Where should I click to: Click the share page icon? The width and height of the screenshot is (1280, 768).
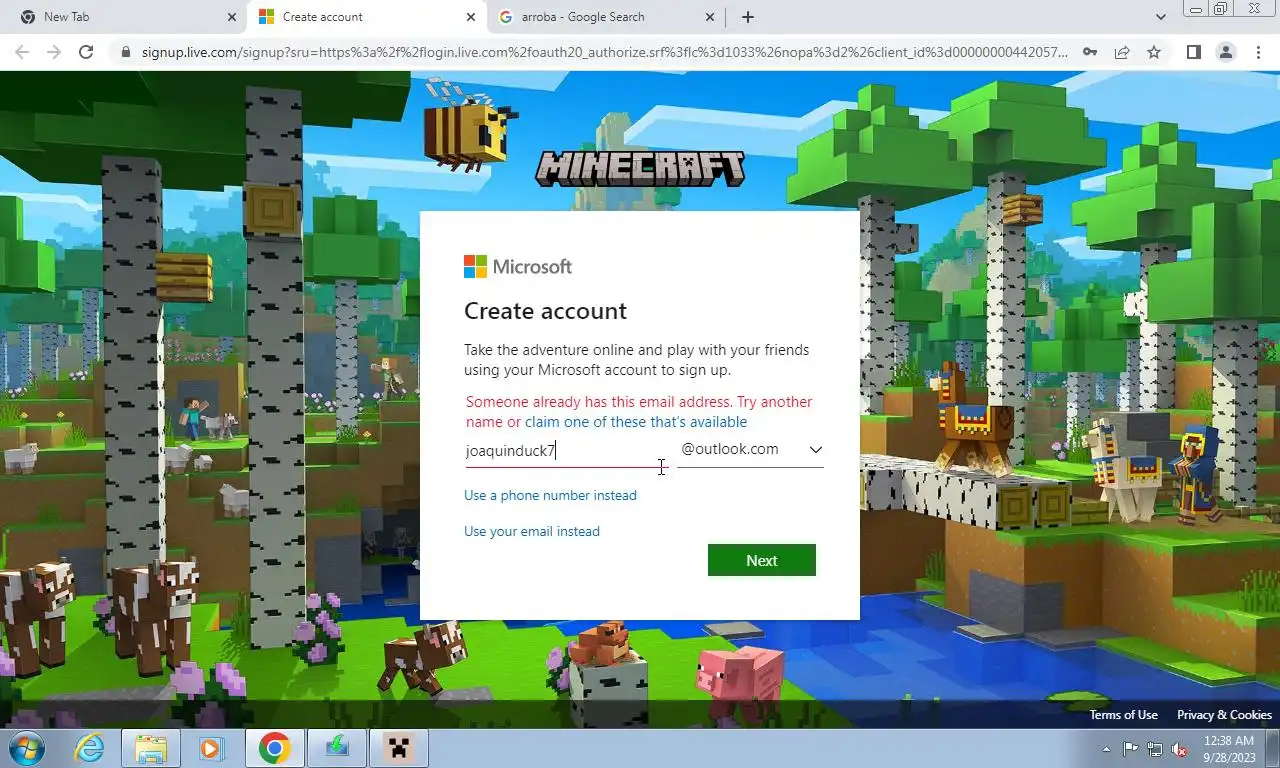tap(1122, 52)
